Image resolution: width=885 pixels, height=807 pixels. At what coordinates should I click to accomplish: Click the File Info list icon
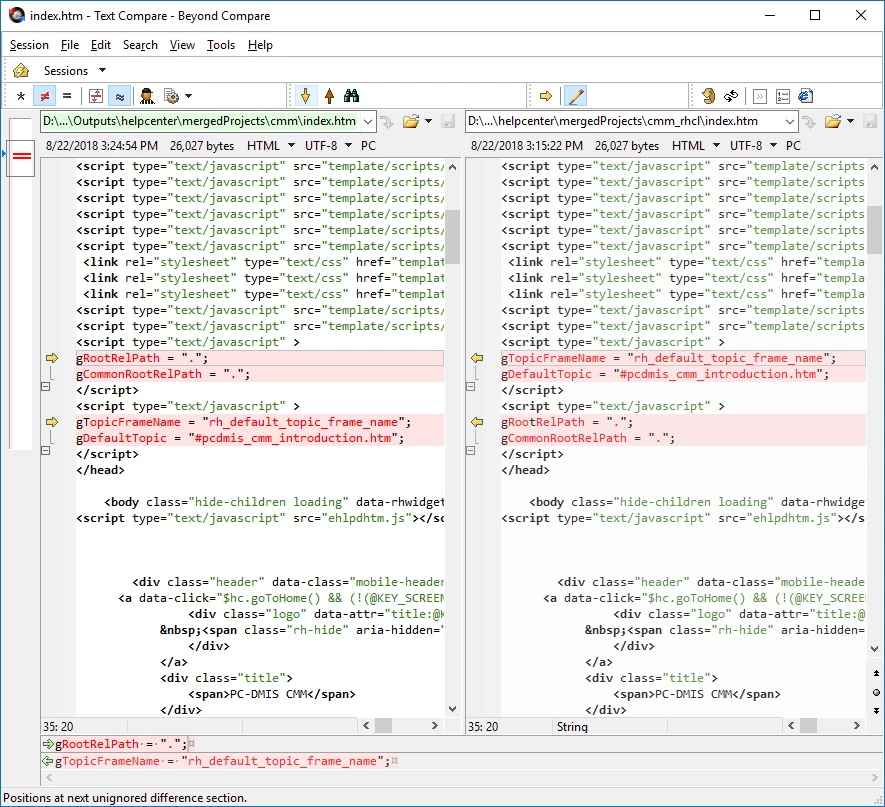pyautogui.click(x=783, y=97)
